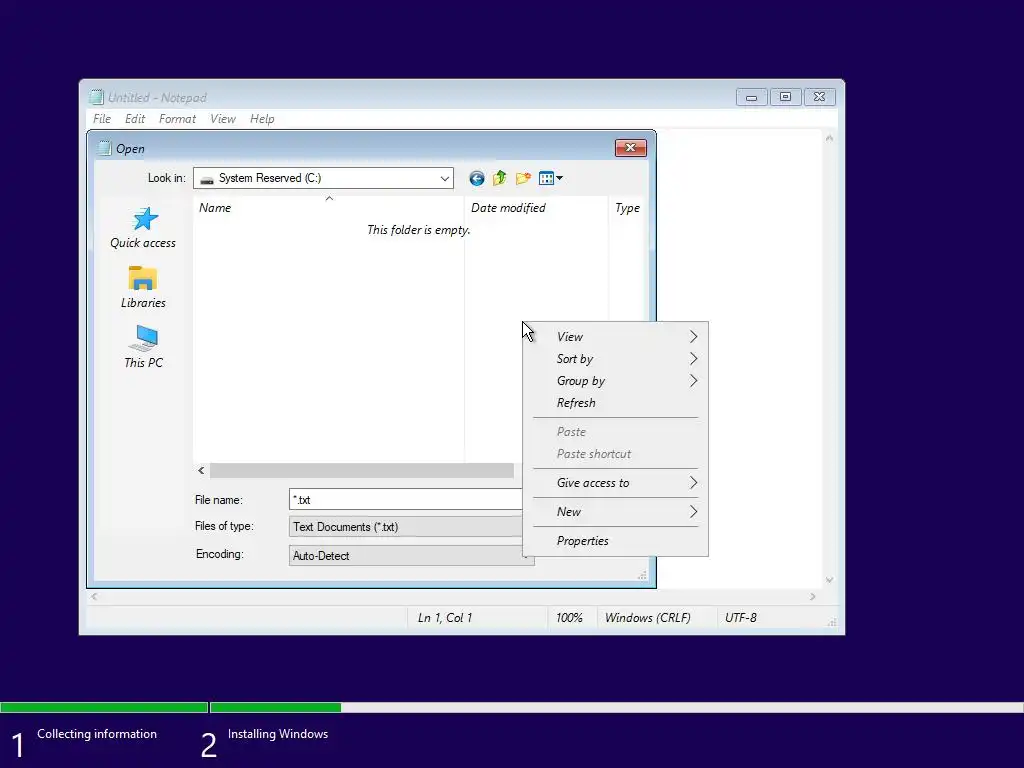Close the Notepad window
1024x768 pixels.
click(x=820, y=97)
